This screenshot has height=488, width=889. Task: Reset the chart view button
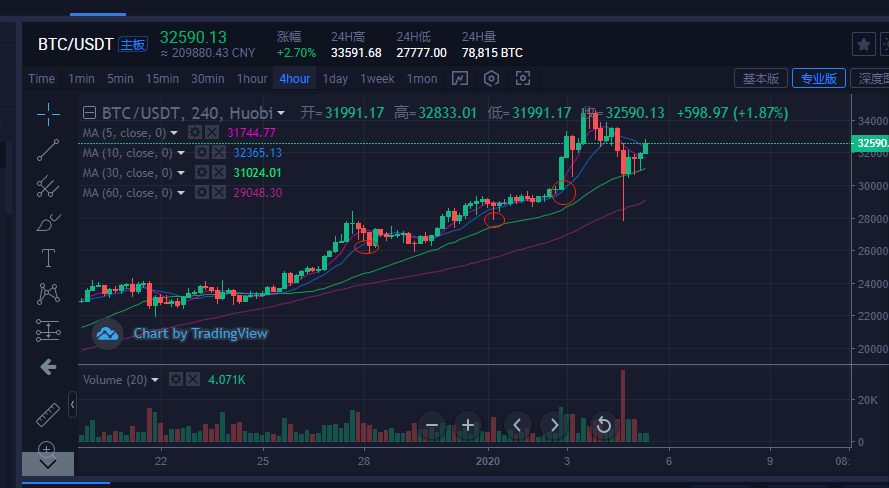[604, 425]
